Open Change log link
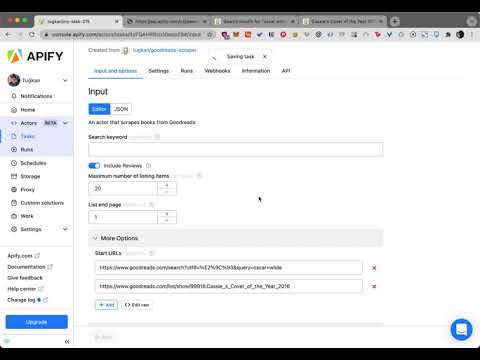The width and height of the screenshot is (480, 360). coord(28,300)
